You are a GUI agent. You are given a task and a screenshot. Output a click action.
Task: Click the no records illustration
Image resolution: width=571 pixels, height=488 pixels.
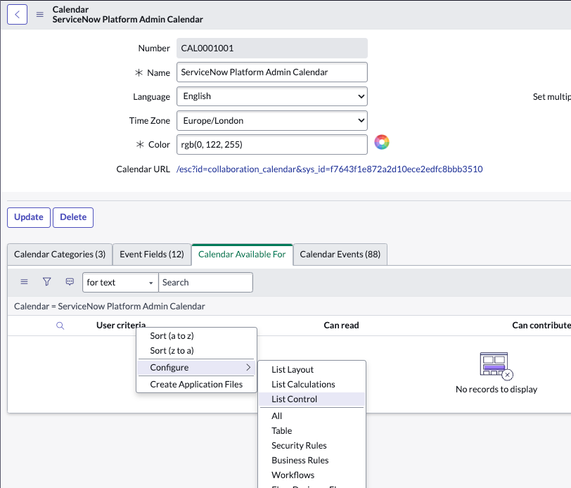point(496,366)
